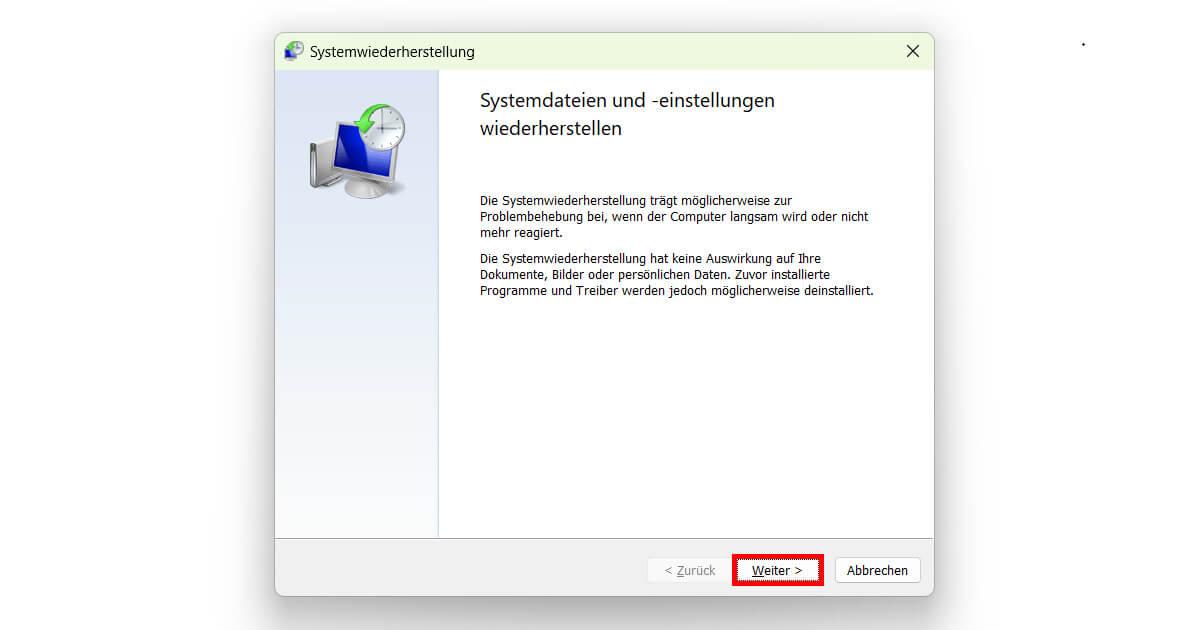Click the monitor image in the sidebar

tap(355, 150)
